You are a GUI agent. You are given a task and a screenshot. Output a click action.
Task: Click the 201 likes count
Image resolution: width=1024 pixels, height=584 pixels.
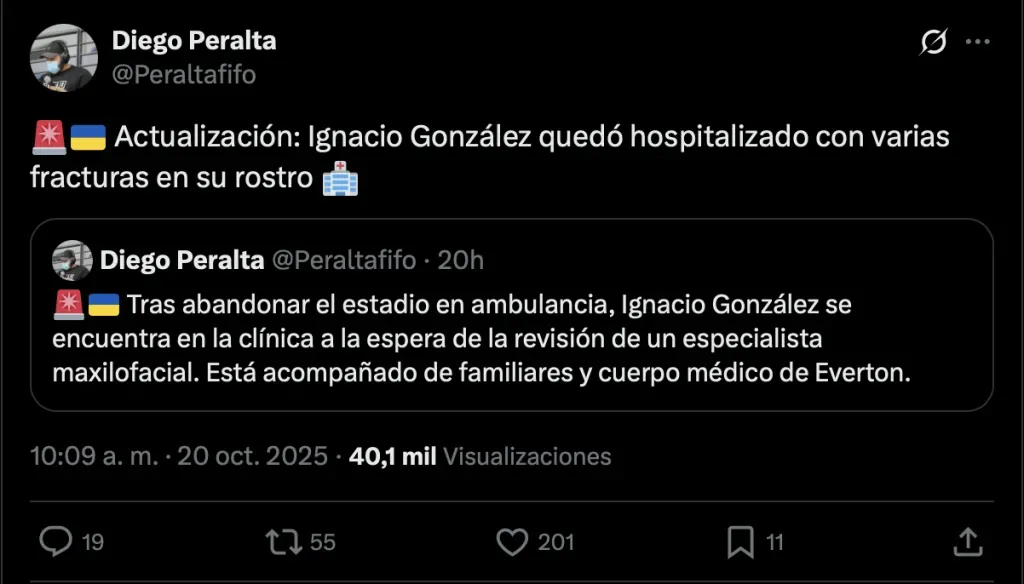[x=556, y=542]
